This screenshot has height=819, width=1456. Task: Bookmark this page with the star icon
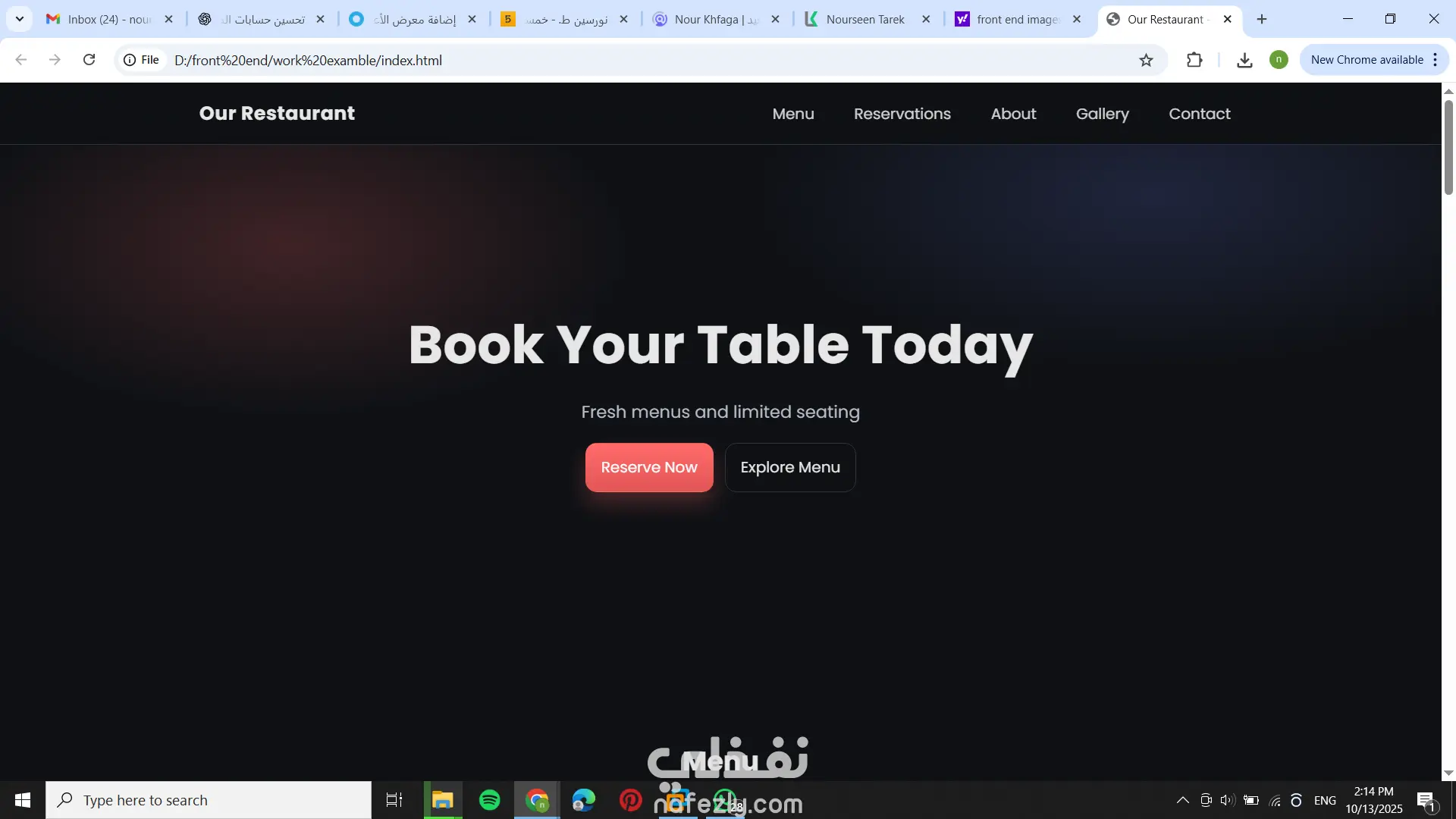pyautogui.click(x=1146, y=60)
